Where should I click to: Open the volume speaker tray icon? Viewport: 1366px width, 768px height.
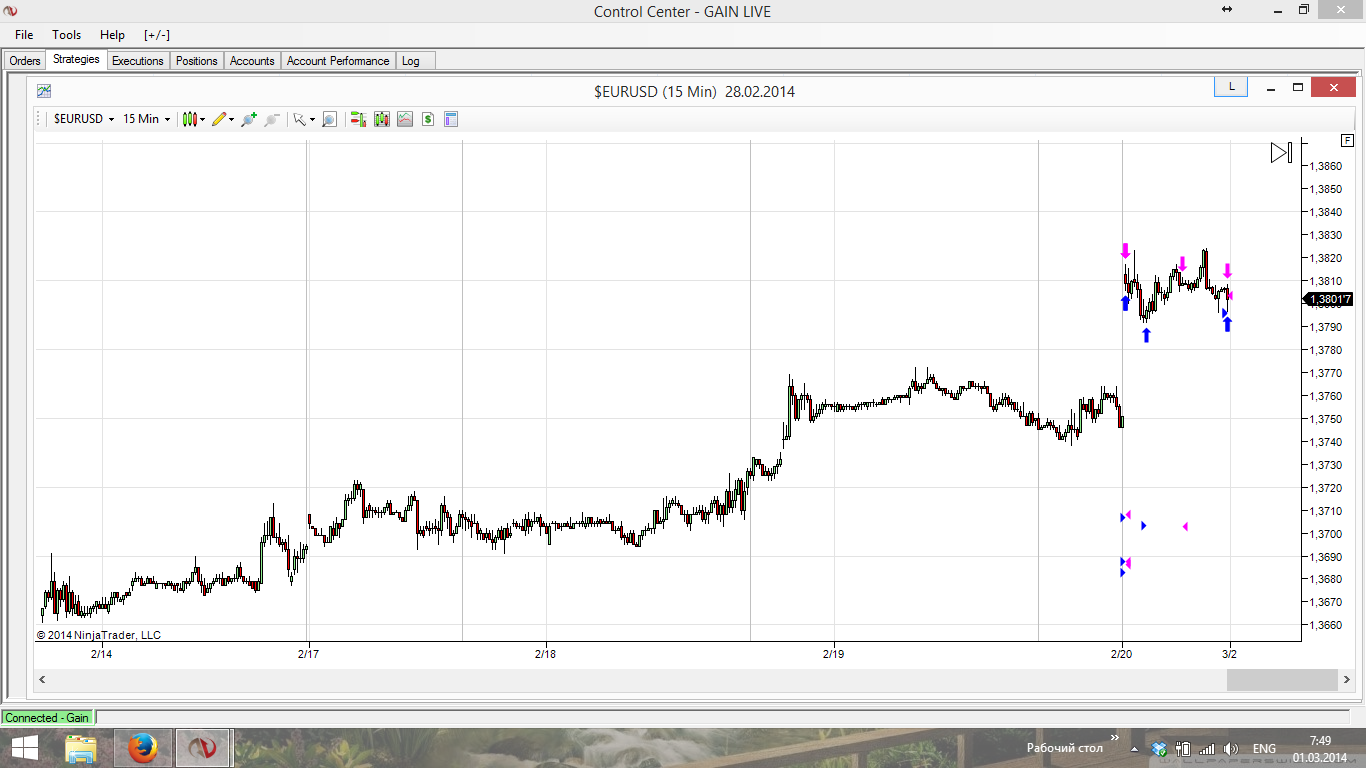pyautogui.click(x=1231, y=748)
